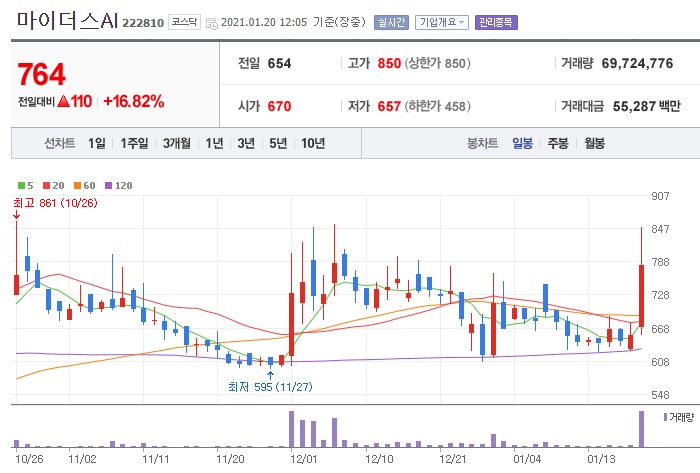Select the 1년 line chart period

[214, 143]
